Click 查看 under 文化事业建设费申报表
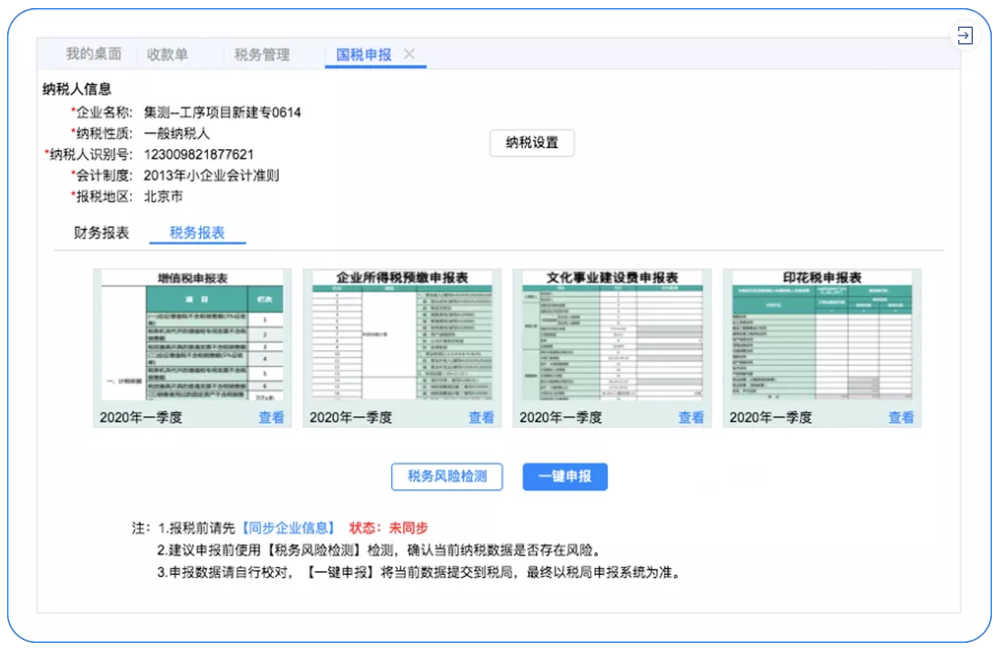The image size is (1000, 650). click(x=691, y=418)
